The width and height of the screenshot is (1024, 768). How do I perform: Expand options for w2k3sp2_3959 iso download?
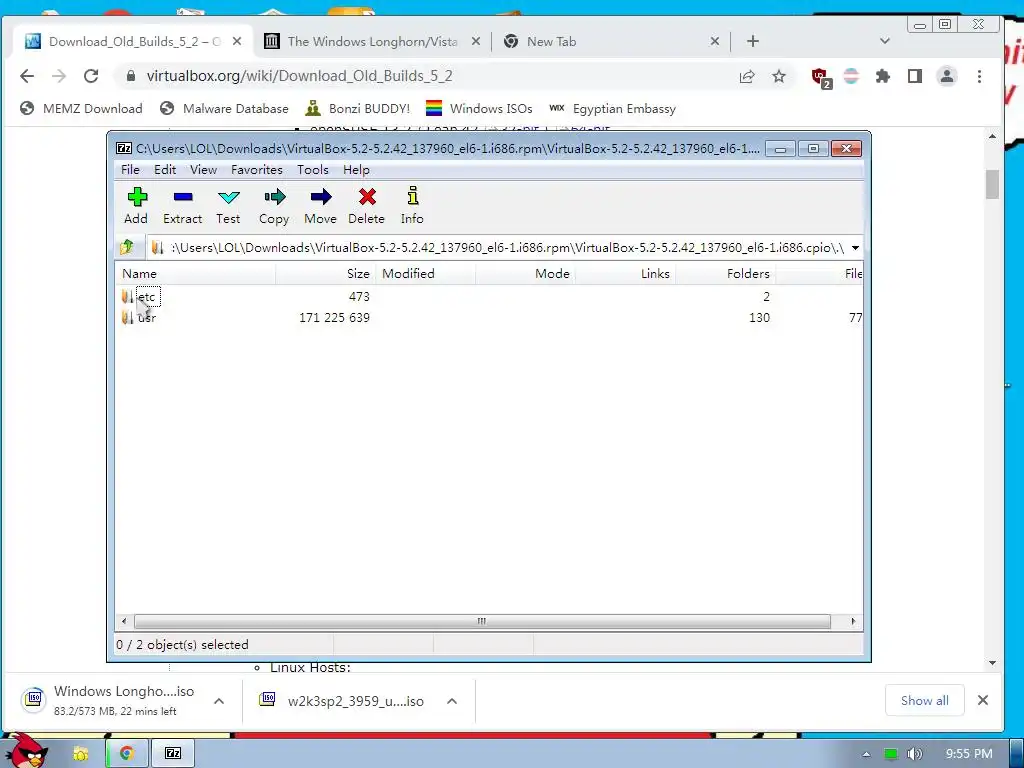click(x=452, y=701)
